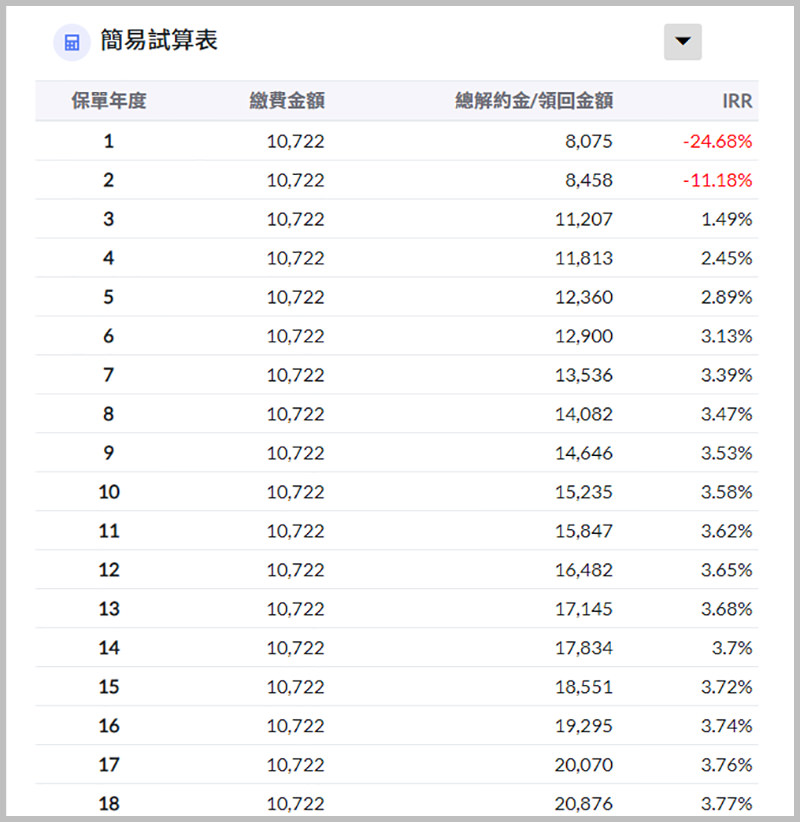Image resolution: width=800 pixels, height=822 pixels.
Task: Click the IRR value 3.13%
Action: 727,336
